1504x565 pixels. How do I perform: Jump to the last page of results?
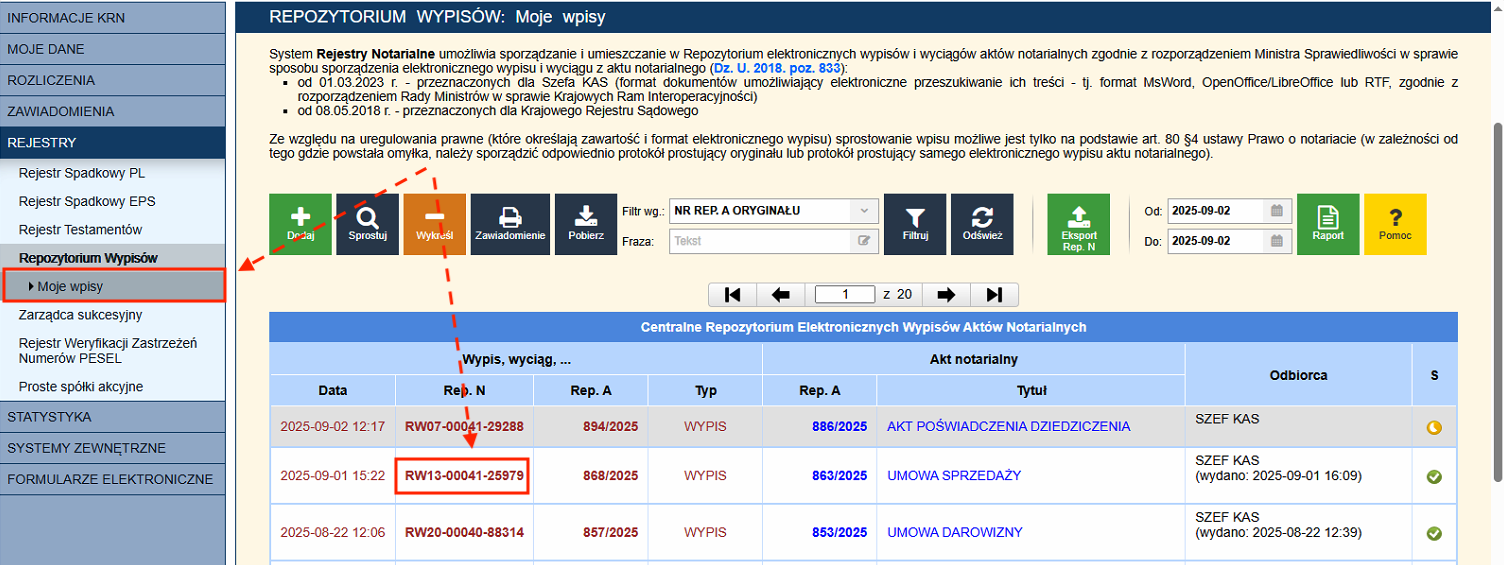tap(994, 294)
